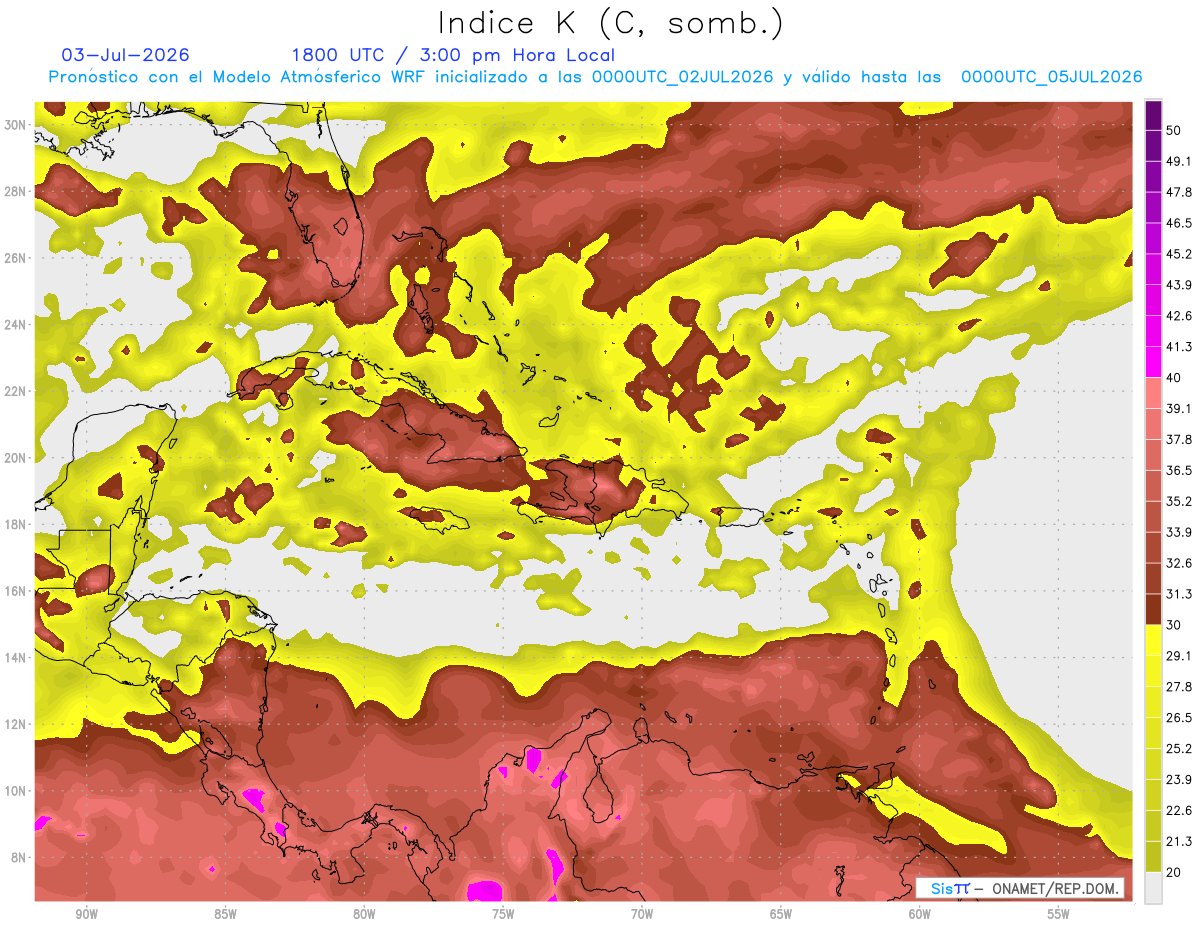Select the date label '03-Jul-2026'

click(126, 55)
